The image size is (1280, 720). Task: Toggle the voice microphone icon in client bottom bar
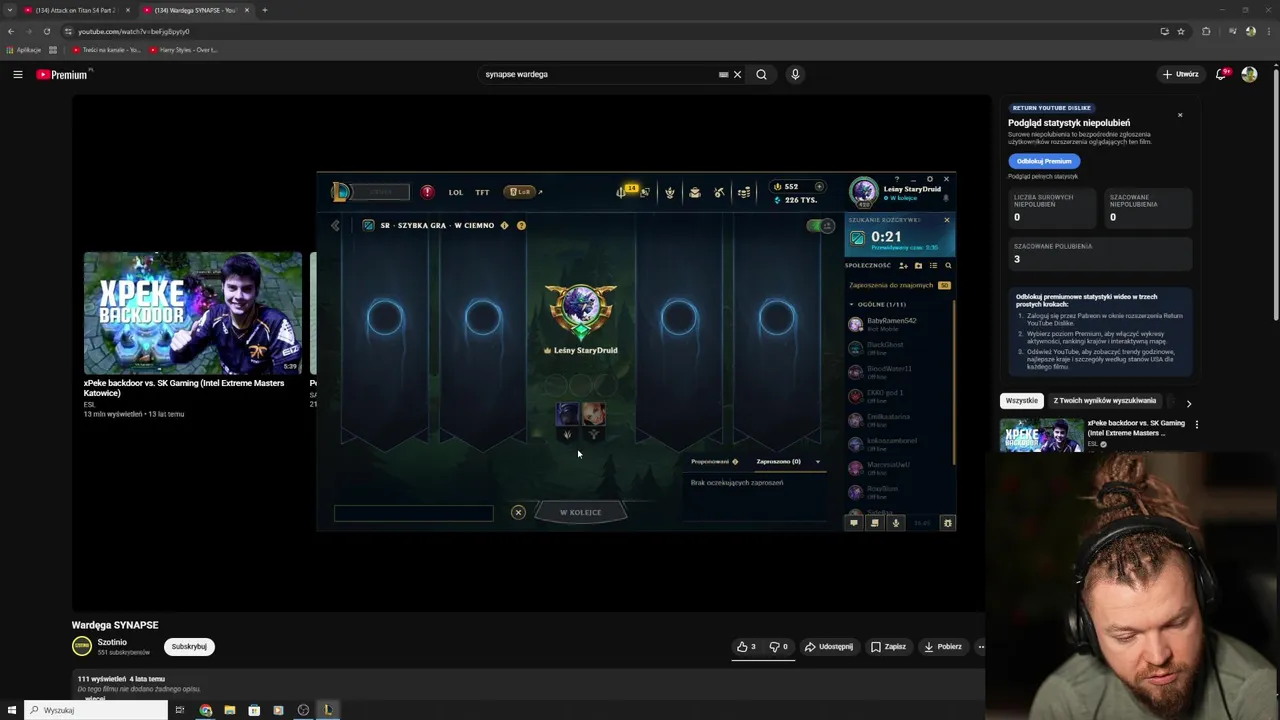pyautogui.click(x=896, y=523)
